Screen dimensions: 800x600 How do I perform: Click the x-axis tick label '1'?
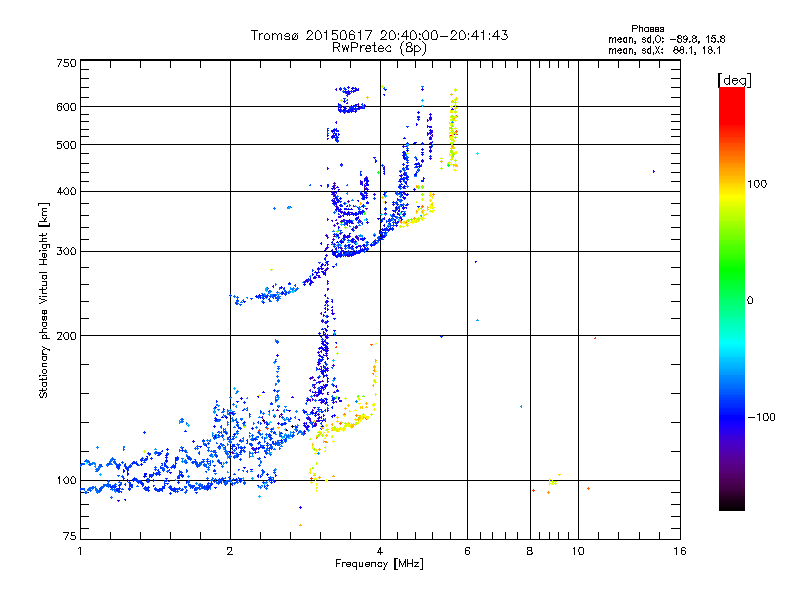81,551
